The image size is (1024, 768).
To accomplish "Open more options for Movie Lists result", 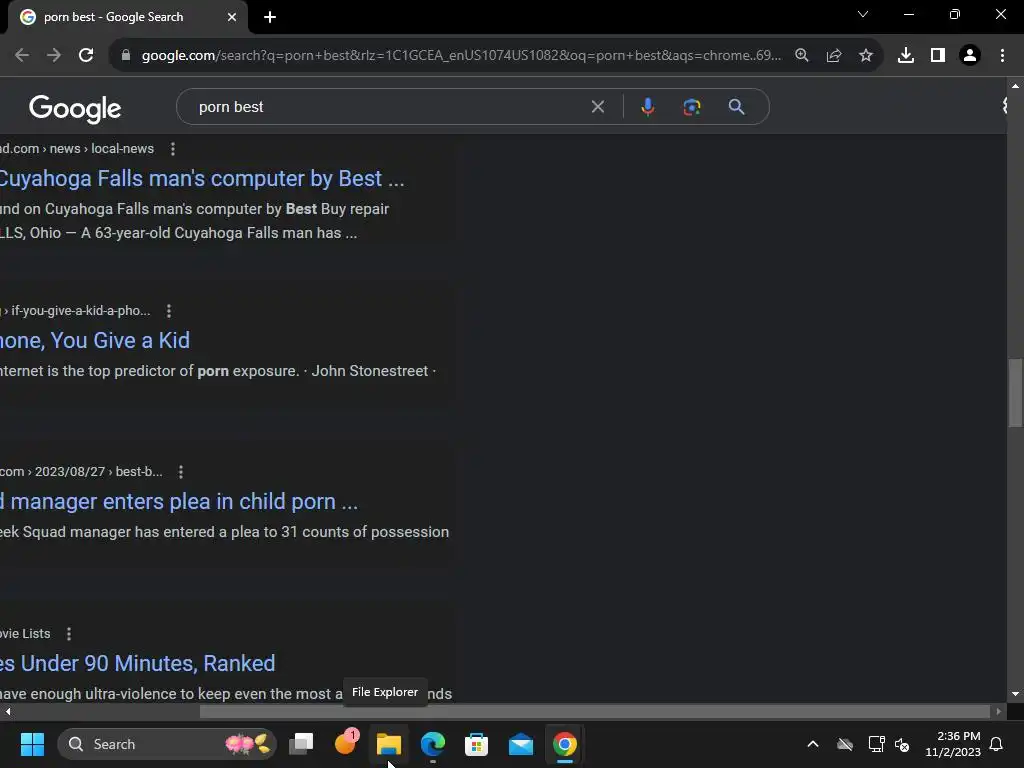I will 69,633.
